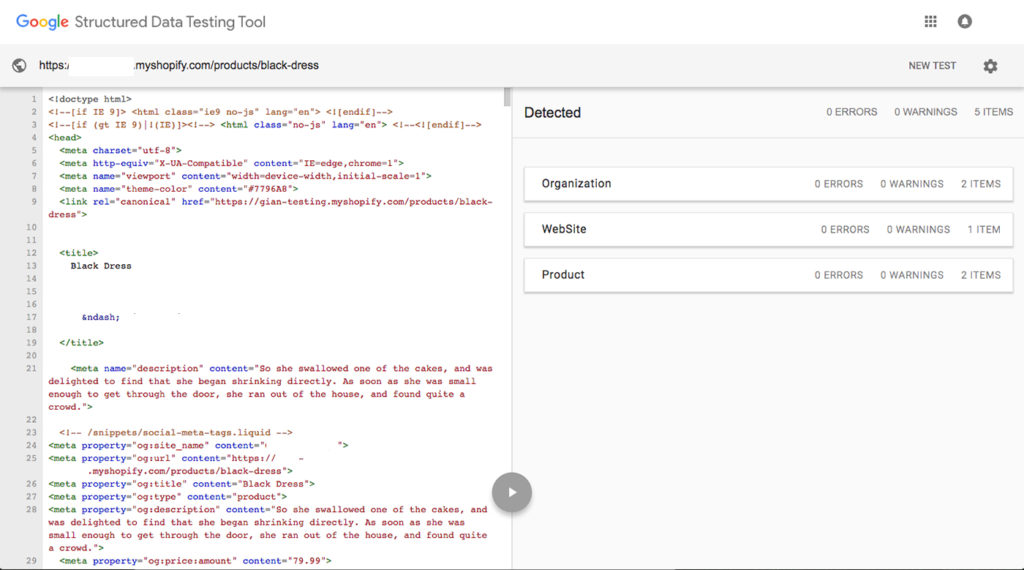Click the tested URL field
1024x570 pixels.
[179, 65]
